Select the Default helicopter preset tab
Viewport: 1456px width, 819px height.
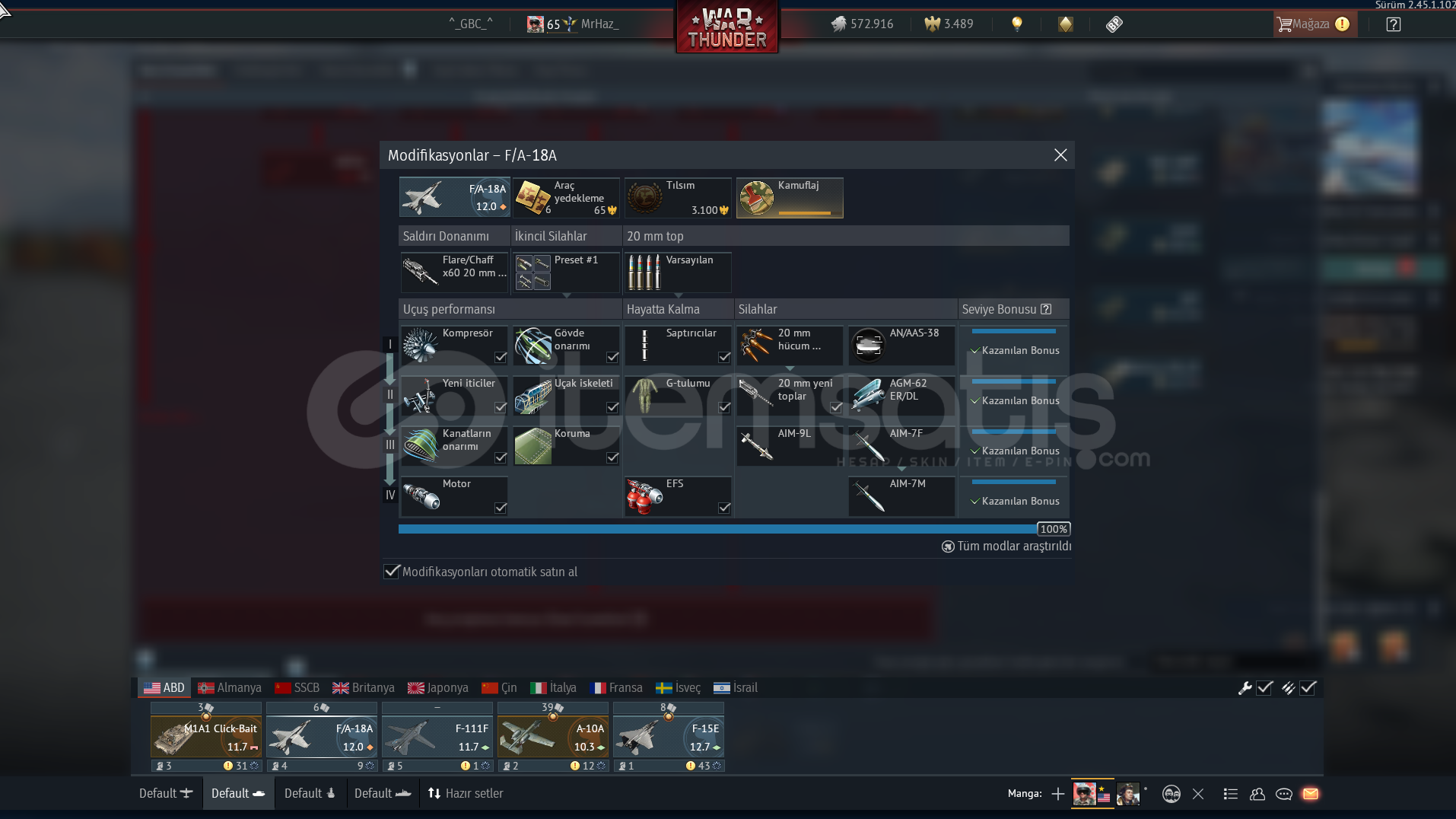[310, 793]
